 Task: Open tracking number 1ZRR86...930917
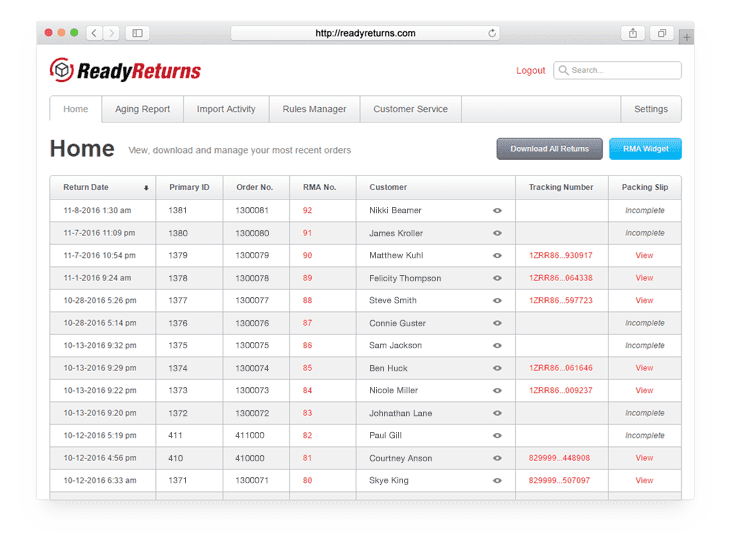[561, 255]
